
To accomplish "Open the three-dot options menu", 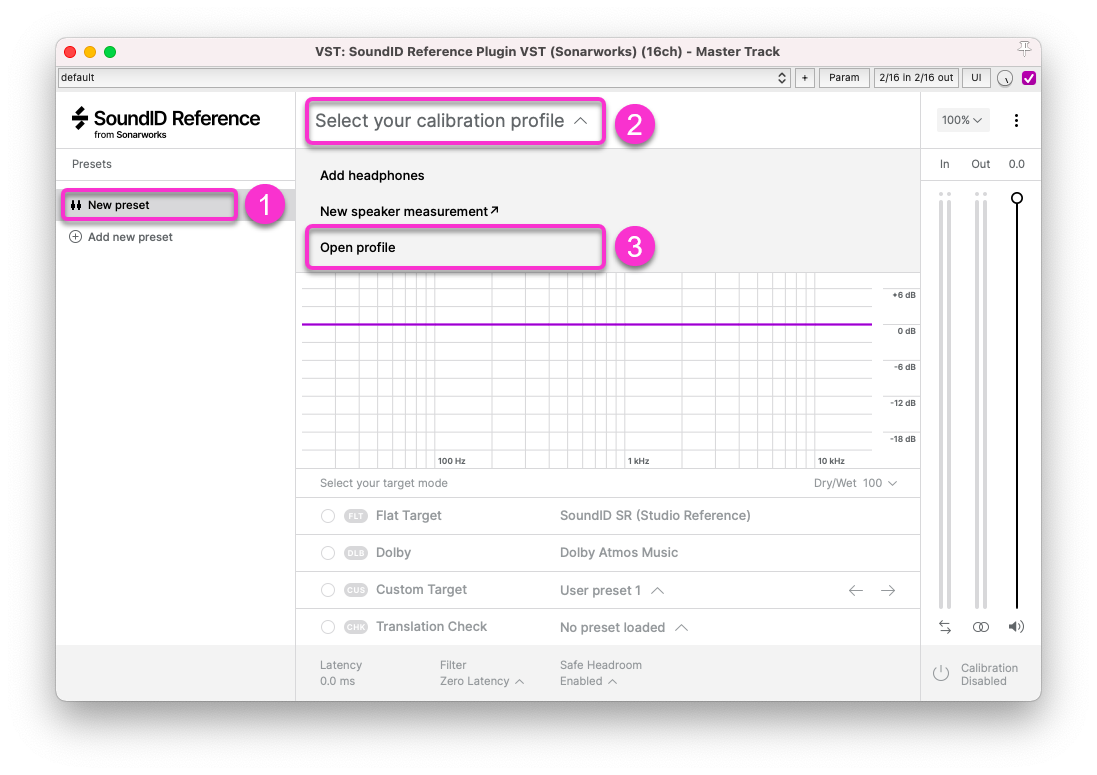I will point(1016,120).
